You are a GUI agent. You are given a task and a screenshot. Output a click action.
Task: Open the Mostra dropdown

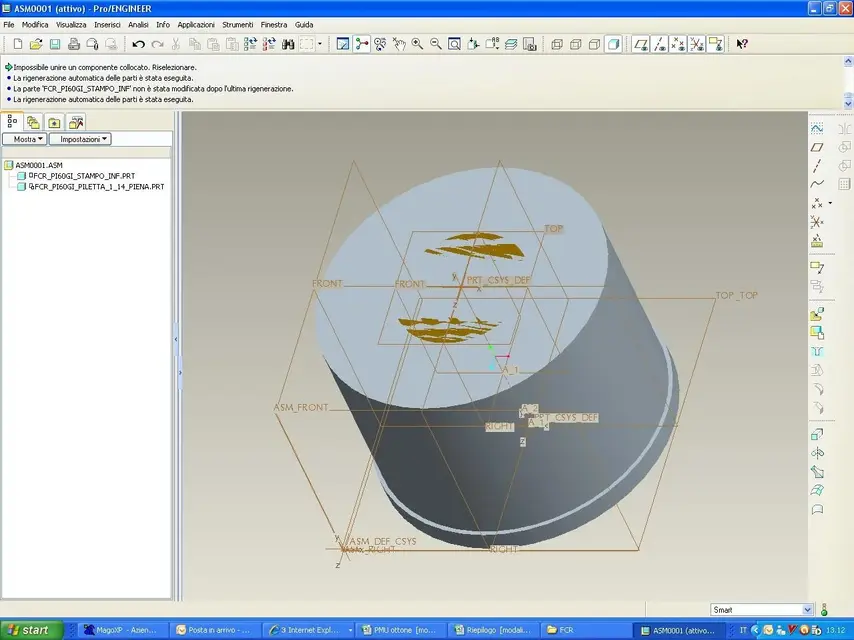click(x=25, y=139)
